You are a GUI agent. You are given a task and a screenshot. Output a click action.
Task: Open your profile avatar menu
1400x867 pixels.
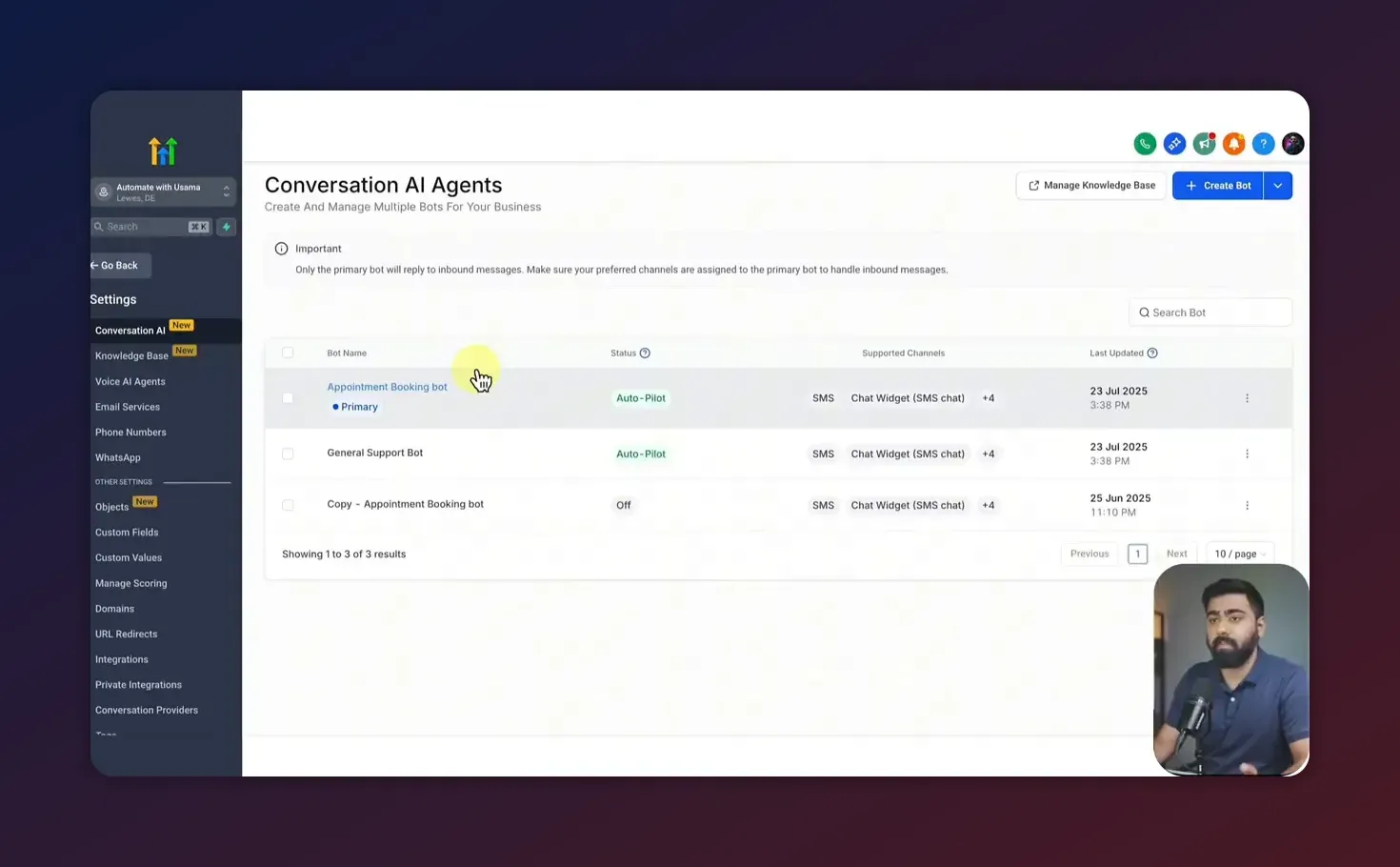[1292, 143]
